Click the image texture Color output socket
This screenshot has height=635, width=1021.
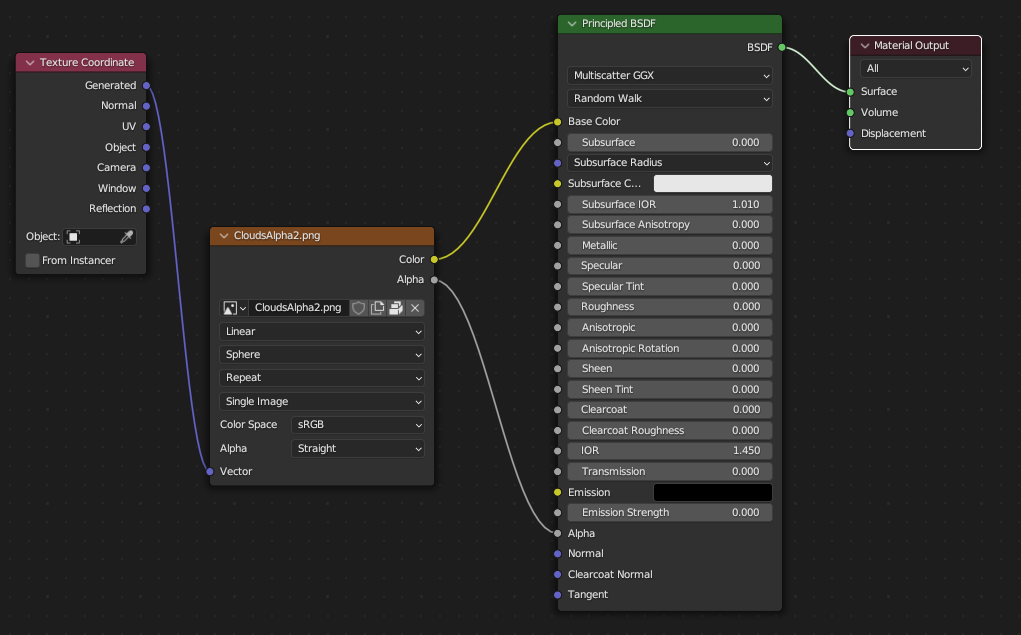[x=434, y=259]
